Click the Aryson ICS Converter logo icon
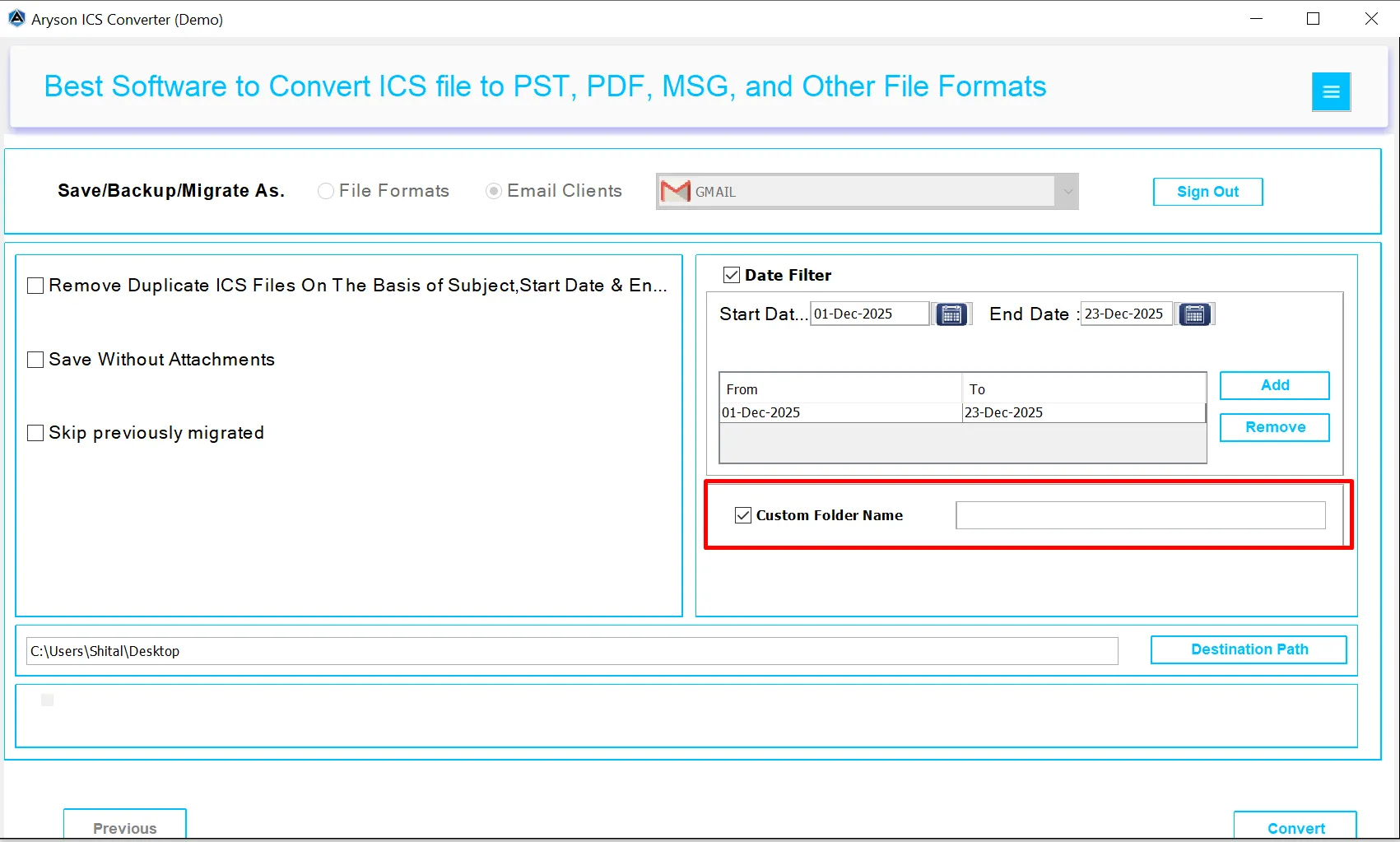This screenshot has width=1400, height=842. [16, 18]
